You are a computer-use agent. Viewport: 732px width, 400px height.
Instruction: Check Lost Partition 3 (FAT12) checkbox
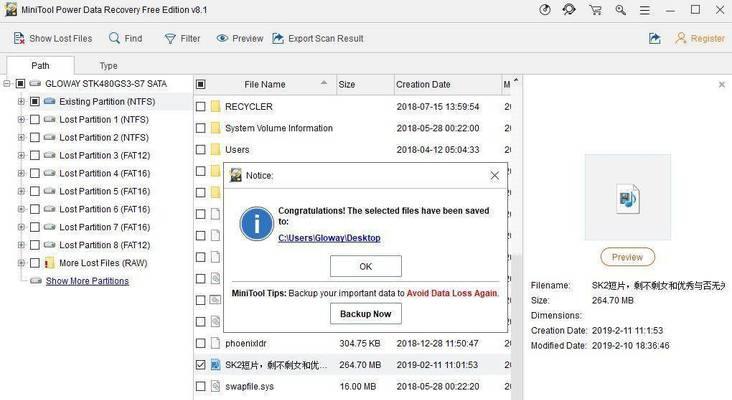coord(35,155)
